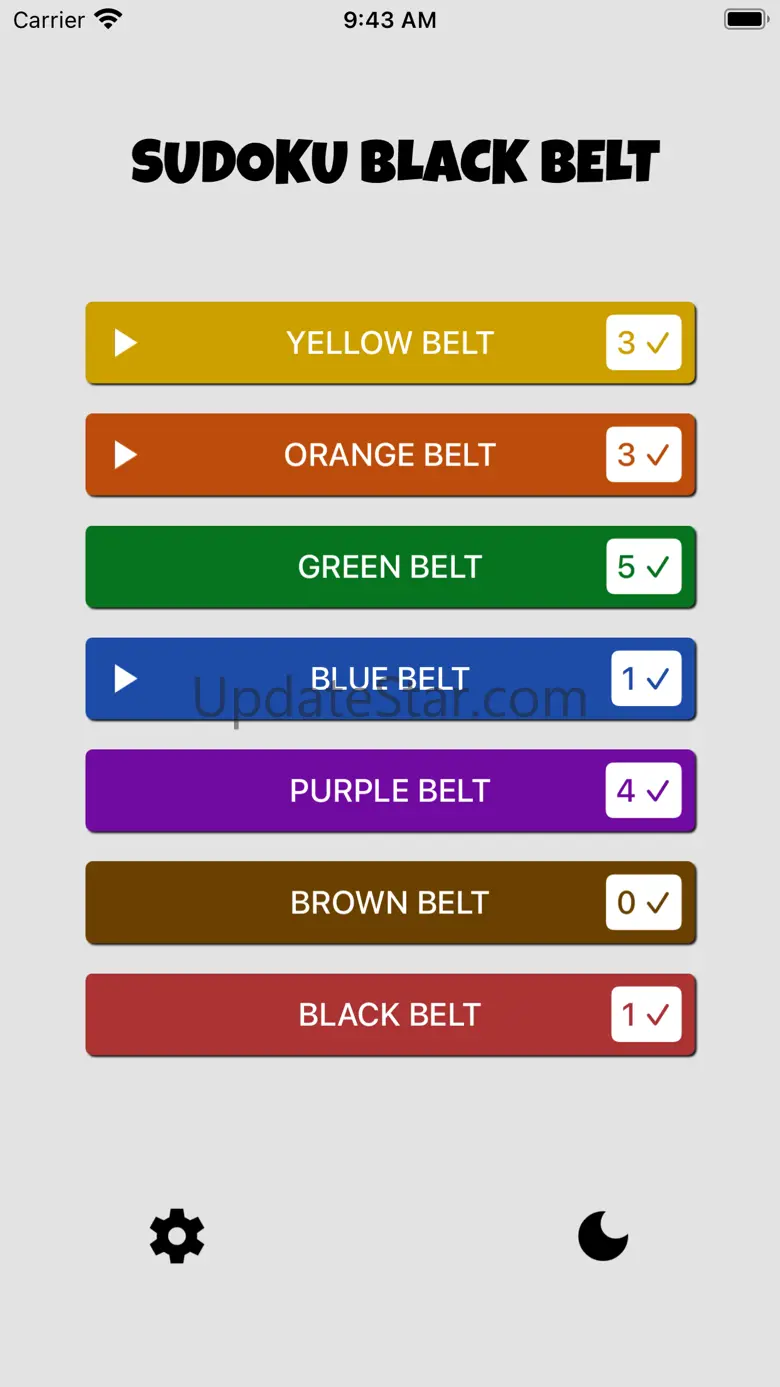Start the Brown Belt level
The height and width of the screenshot is (1387, 780).
tap(390, 903)
